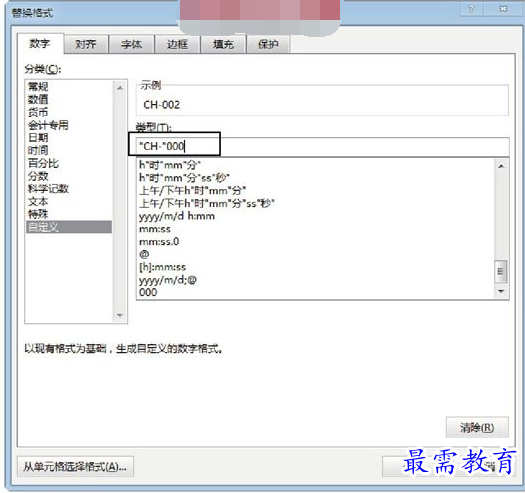The width and height of the screenshot is (525, 493).
Task: Switch to the 数字 tab
Action: 40,44
